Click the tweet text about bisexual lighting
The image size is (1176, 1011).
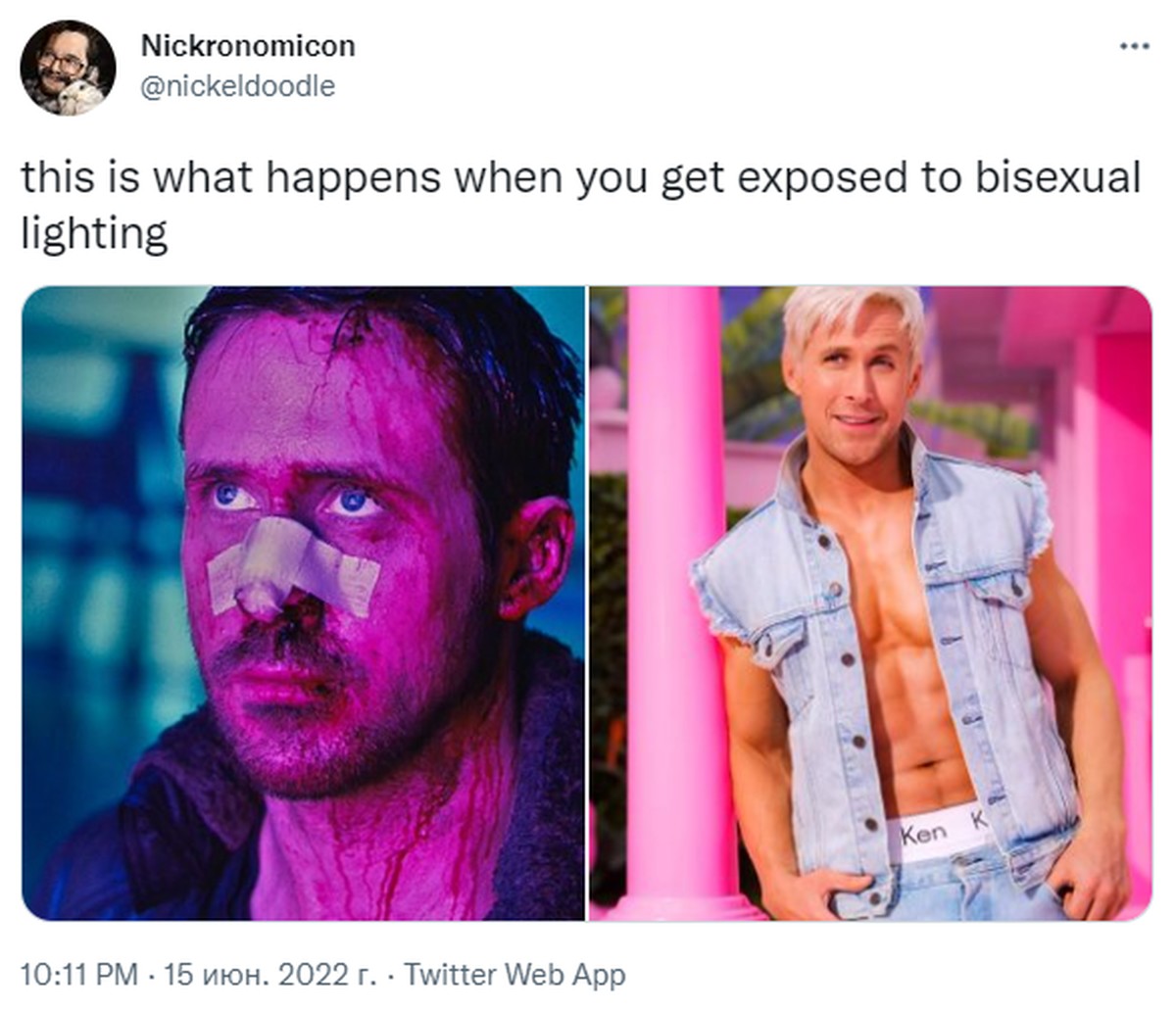click(x=581, y=206)
